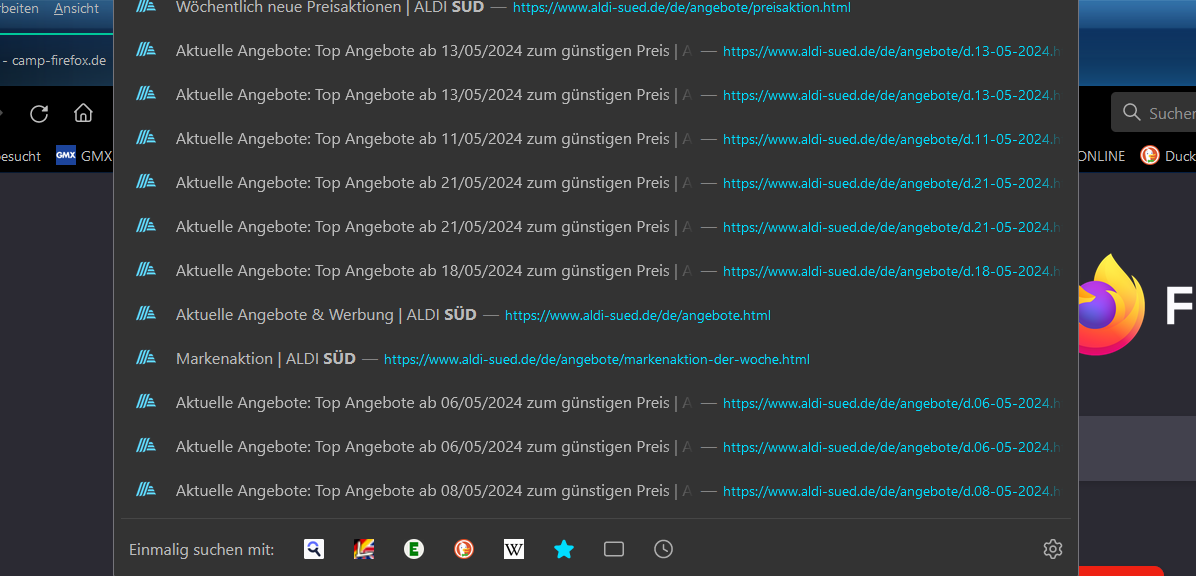Open the DuckDuckGo bookmark in toolbar
1196x576 pixels.
[x=1167, y=156]
